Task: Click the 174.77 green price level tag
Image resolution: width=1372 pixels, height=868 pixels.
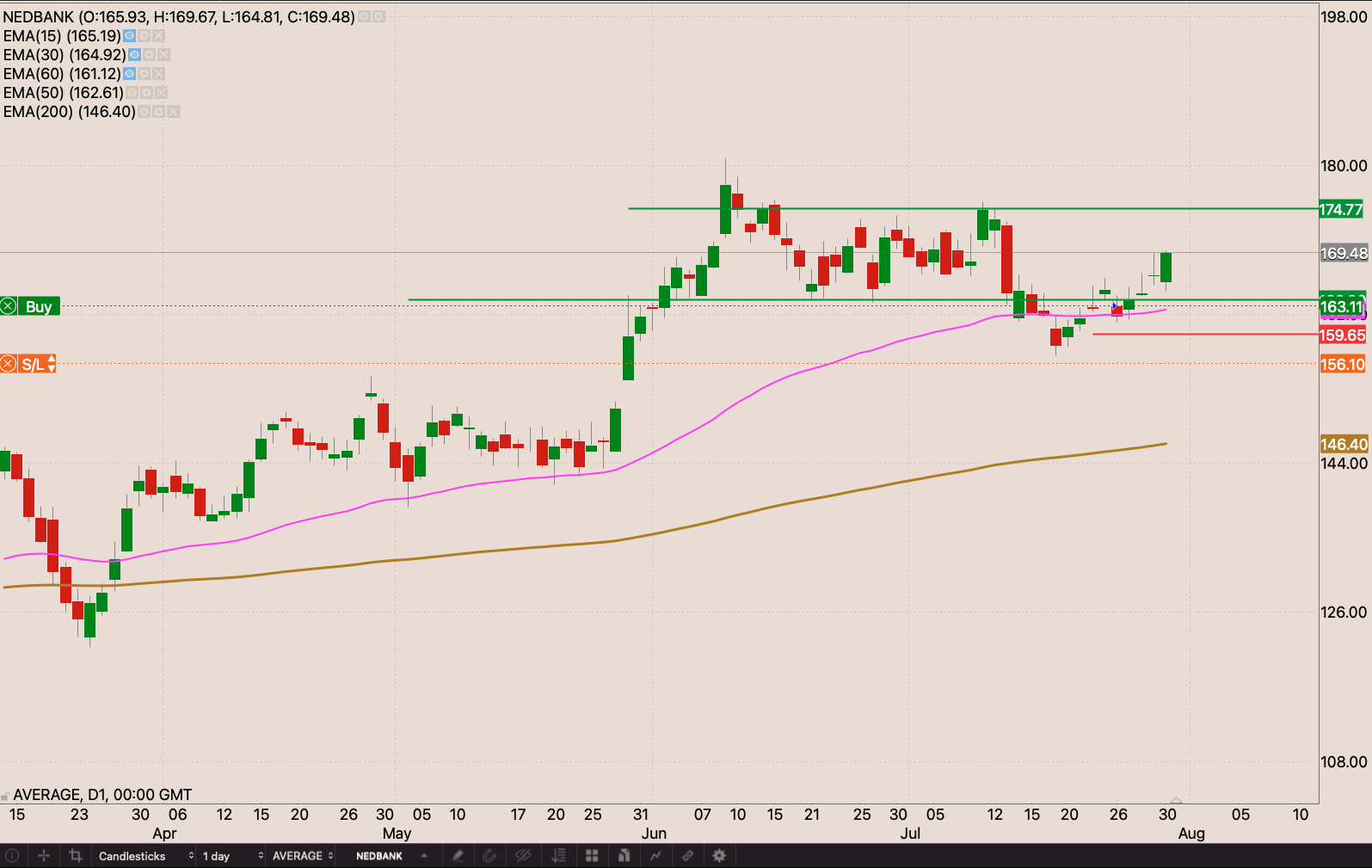Action: (1341, 210)
